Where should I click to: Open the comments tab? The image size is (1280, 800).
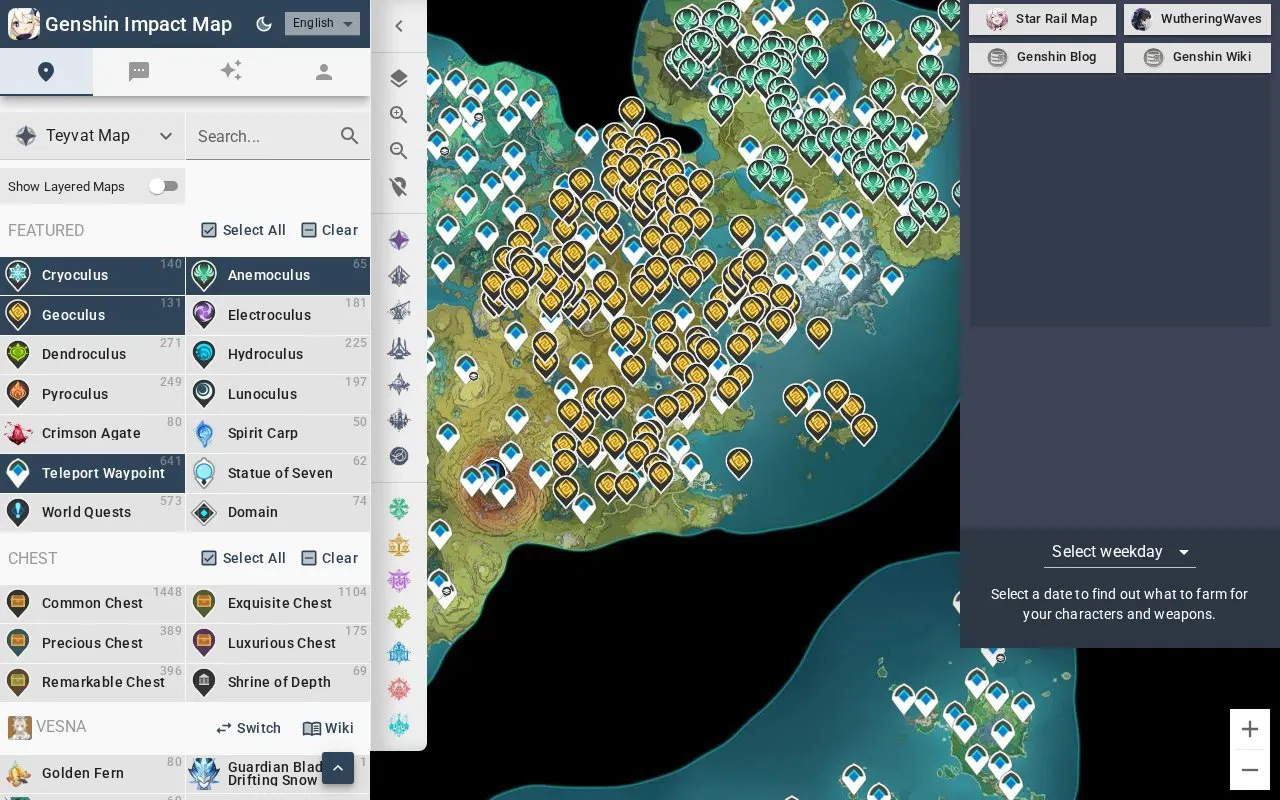coord(139,72)
